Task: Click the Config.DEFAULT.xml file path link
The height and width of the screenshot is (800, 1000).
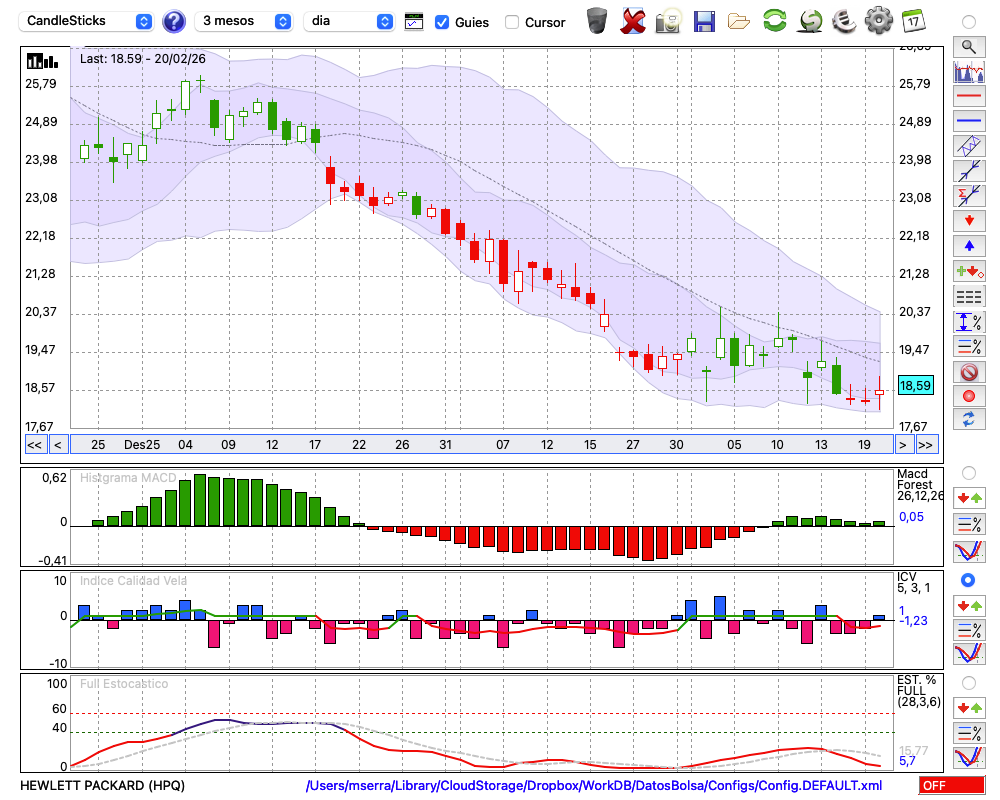Action: pyautogui.click(x=594, y=786)
